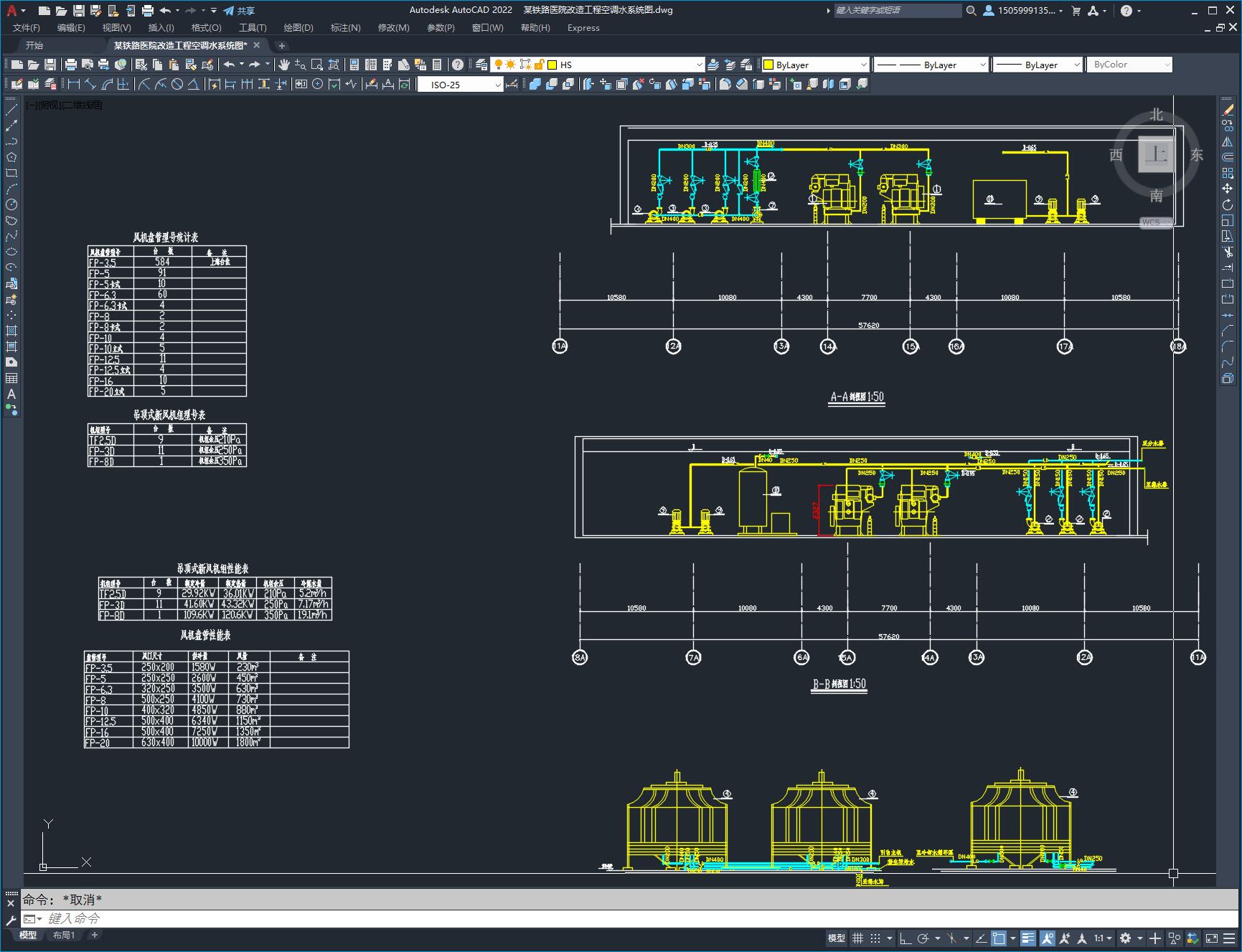Click the Workspace switching gear icon
1242x952 pixels.
point(1126,938)
